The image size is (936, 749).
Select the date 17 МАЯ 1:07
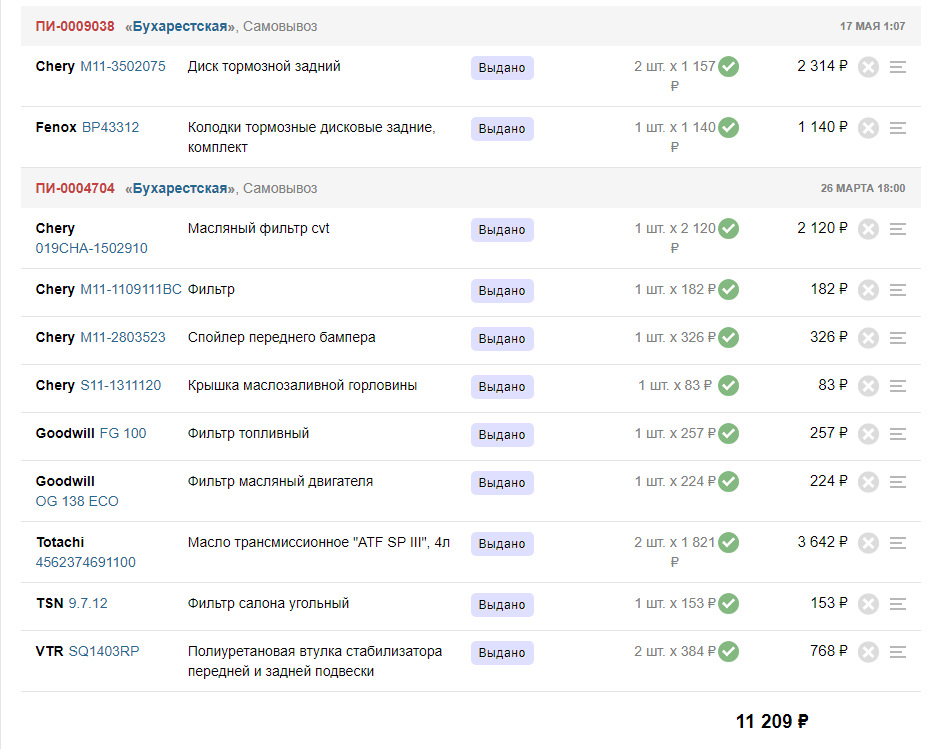click(872, 26)
